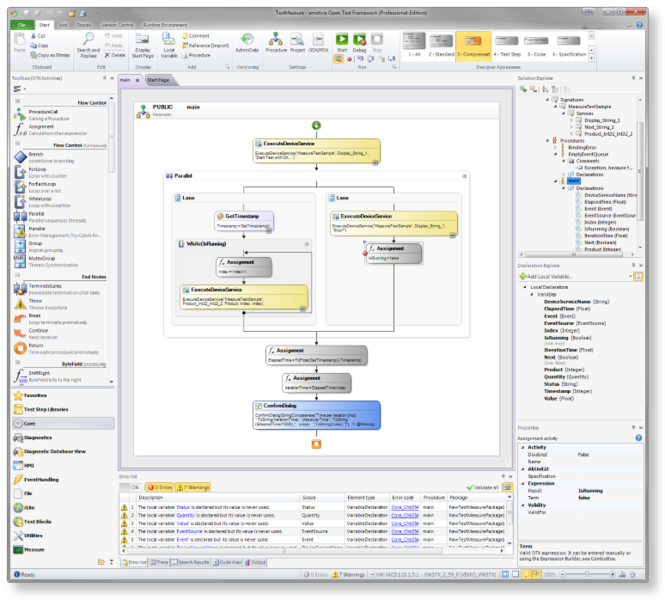Open the File ribbon tab
Screen dimensions: 665x600
(24, 23)
